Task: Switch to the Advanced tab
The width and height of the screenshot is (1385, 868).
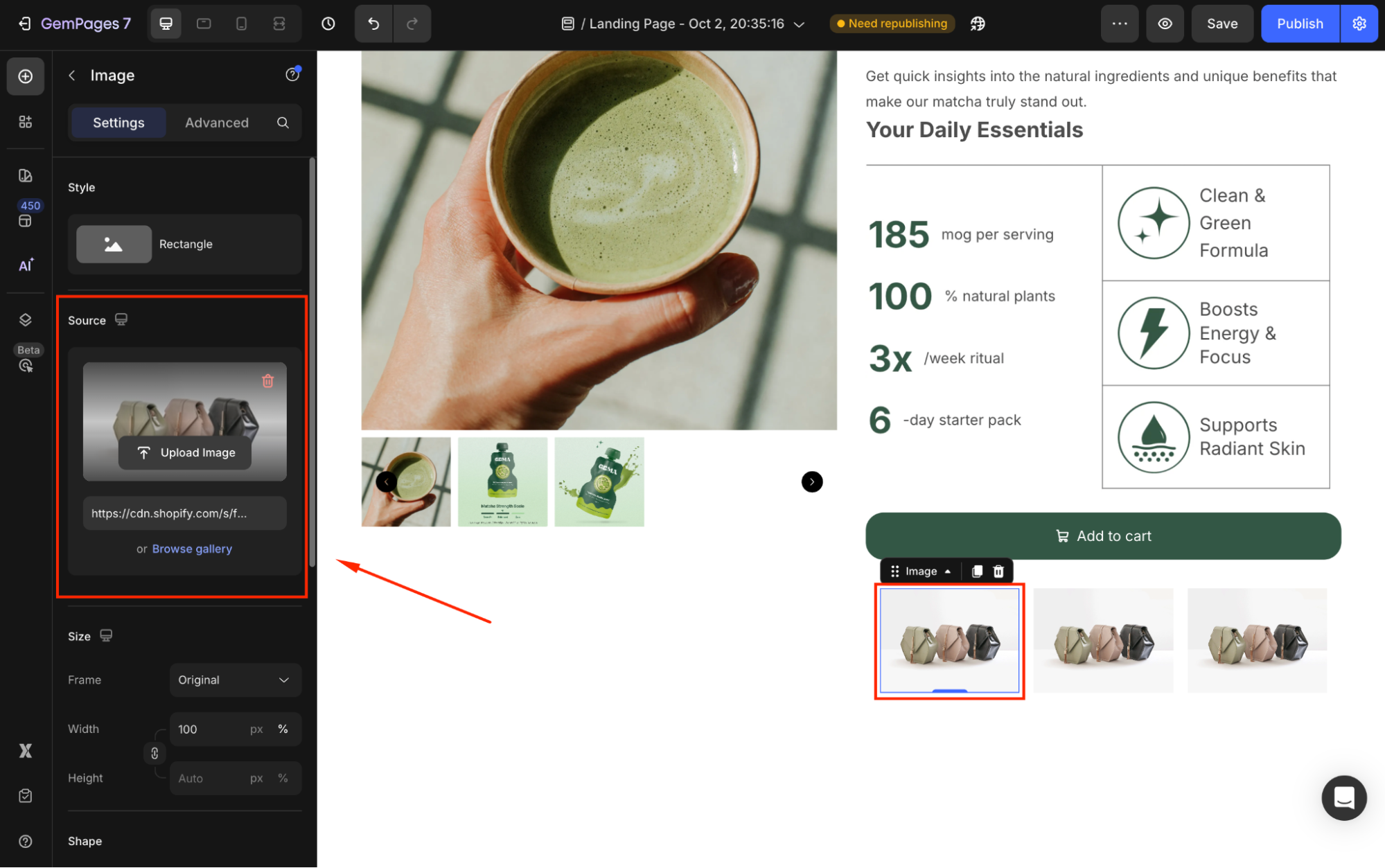Action: [216, 123]
